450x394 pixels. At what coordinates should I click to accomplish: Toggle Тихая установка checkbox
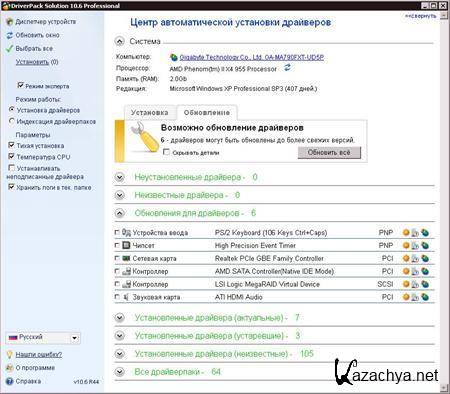pyautogui.click(x=11, y=145)
